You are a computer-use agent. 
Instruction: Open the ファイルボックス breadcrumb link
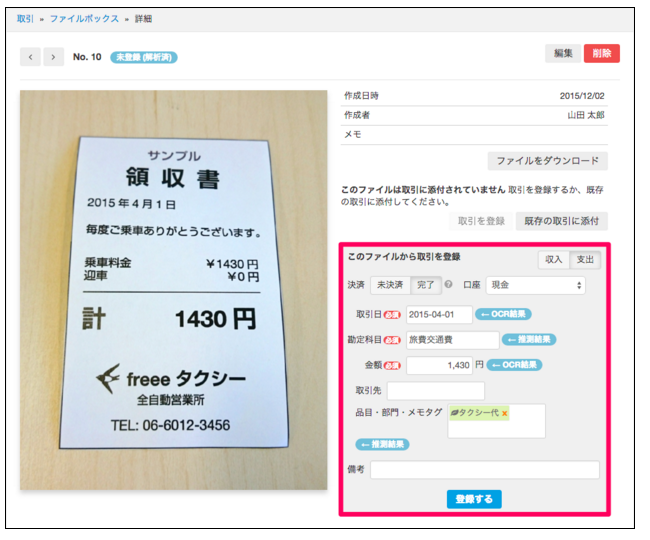pyautogui.click(x=84, y=19)
